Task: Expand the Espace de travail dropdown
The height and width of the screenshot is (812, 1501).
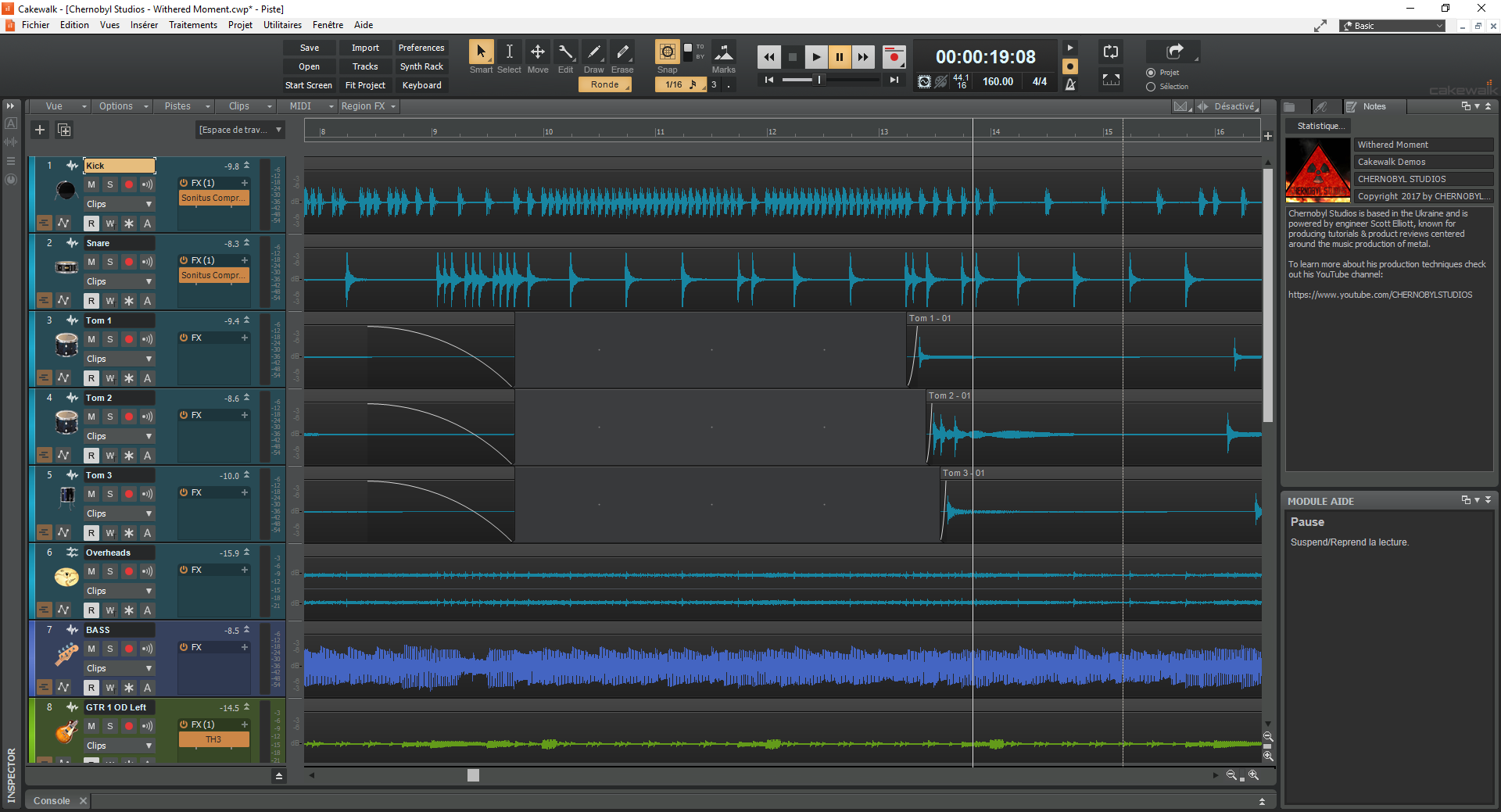Action: tap(240, 130)
